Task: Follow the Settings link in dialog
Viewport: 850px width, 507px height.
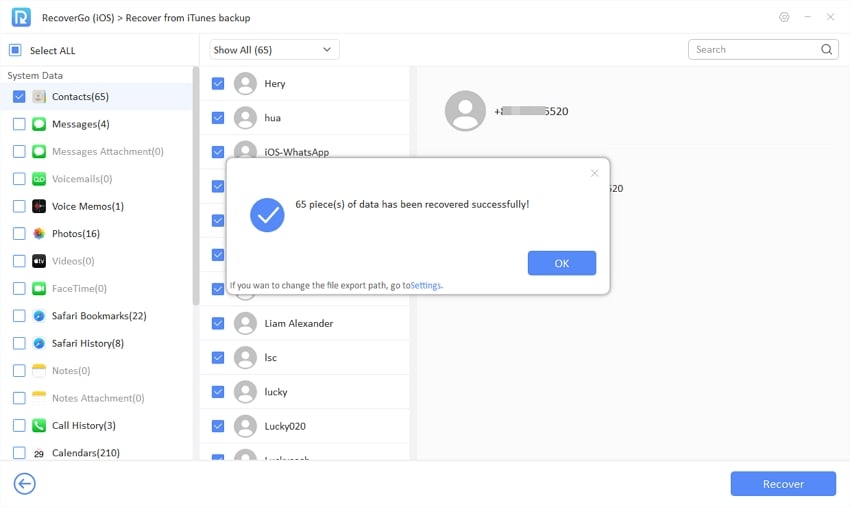Action: [426, 285]
